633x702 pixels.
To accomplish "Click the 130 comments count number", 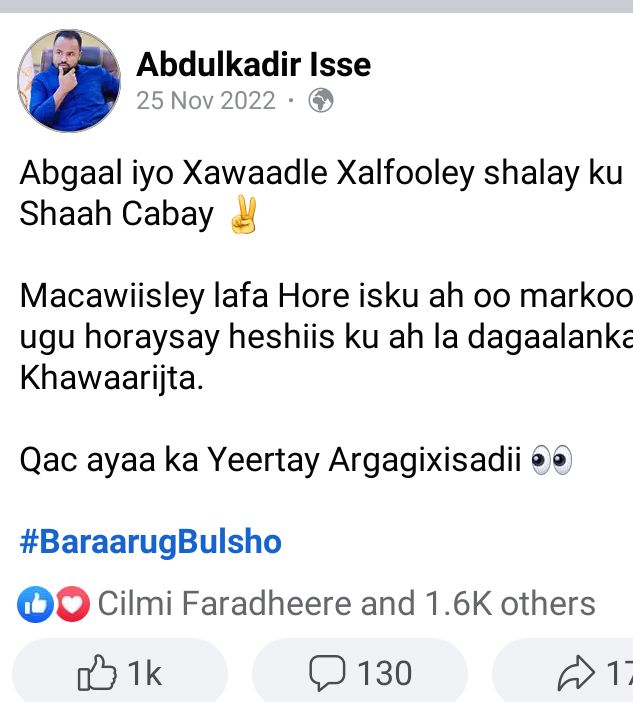I will 385,673.
